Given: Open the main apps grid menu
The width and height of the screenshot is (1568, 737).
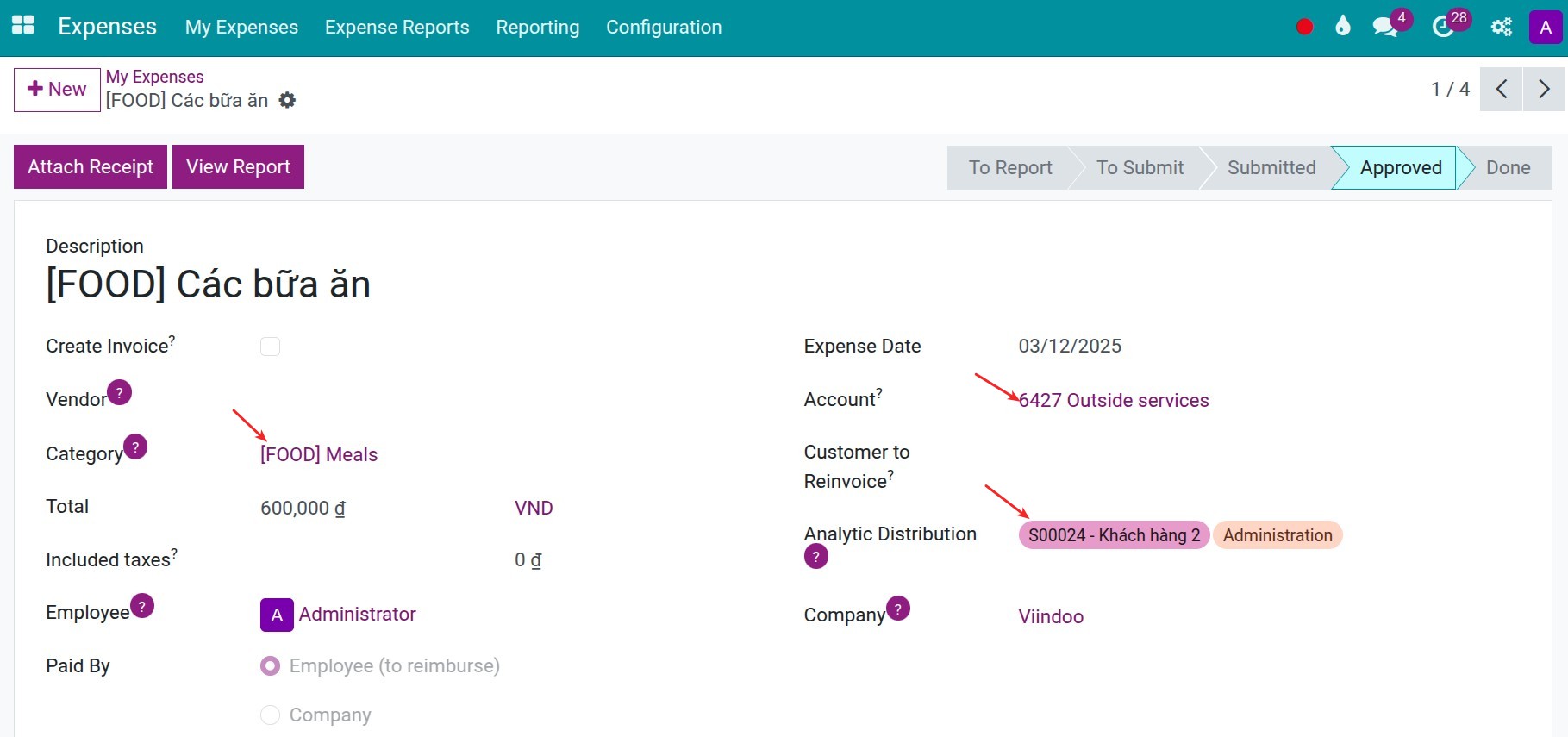Looking at the screenshot, I should [23, 26].
